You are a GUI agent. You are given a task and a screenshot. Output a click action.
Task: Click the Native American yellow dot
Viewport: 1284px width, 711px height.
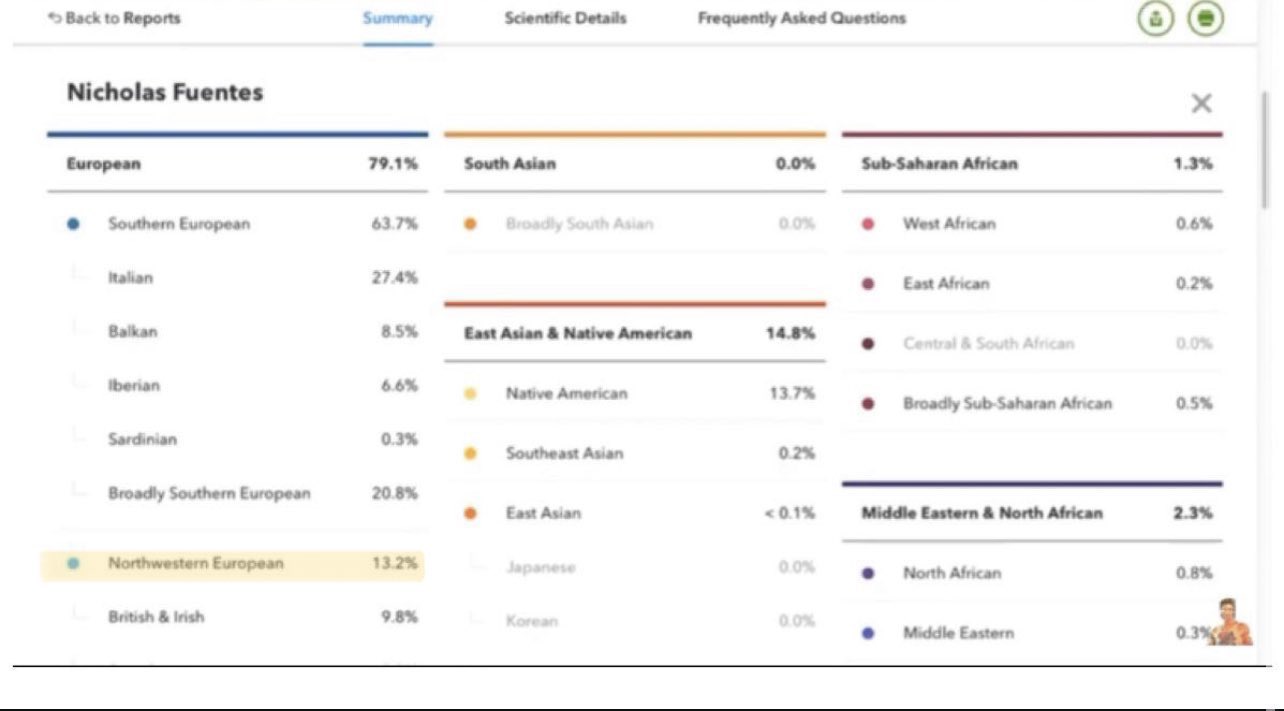click(470, 394)
